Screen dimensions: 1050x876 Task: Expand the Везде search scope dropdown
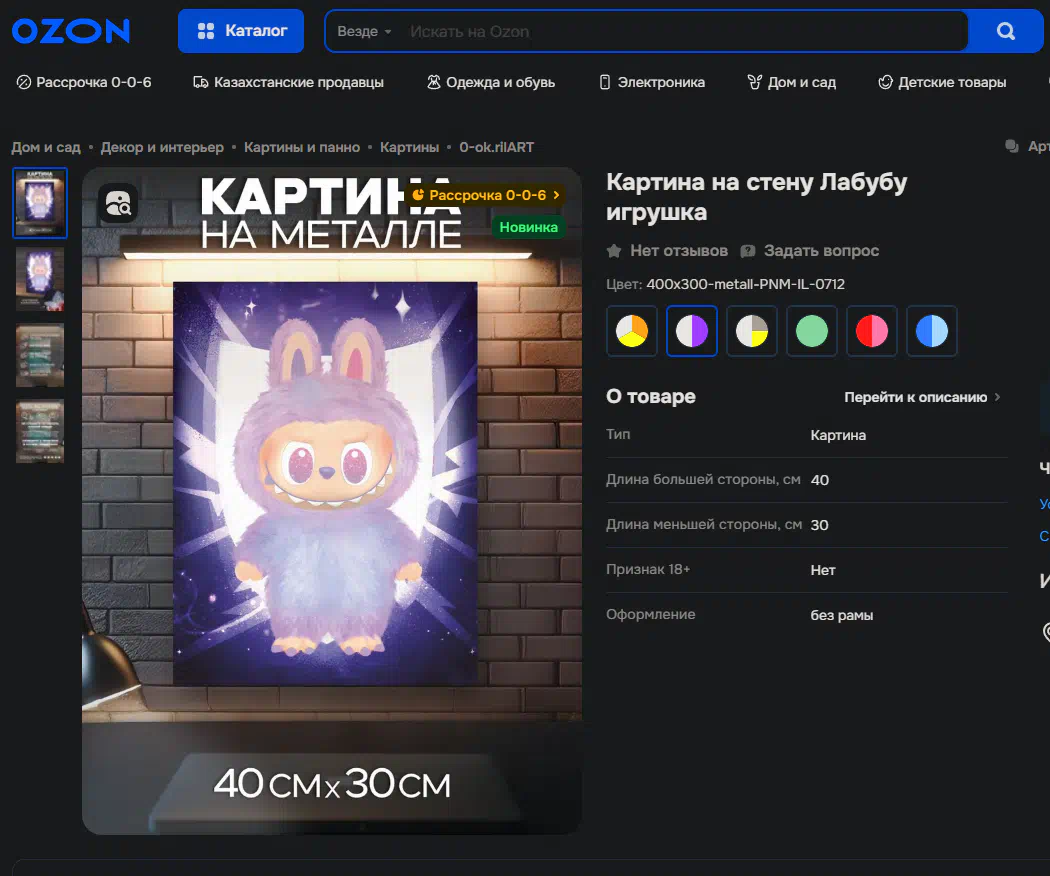[x=364, y=31]
